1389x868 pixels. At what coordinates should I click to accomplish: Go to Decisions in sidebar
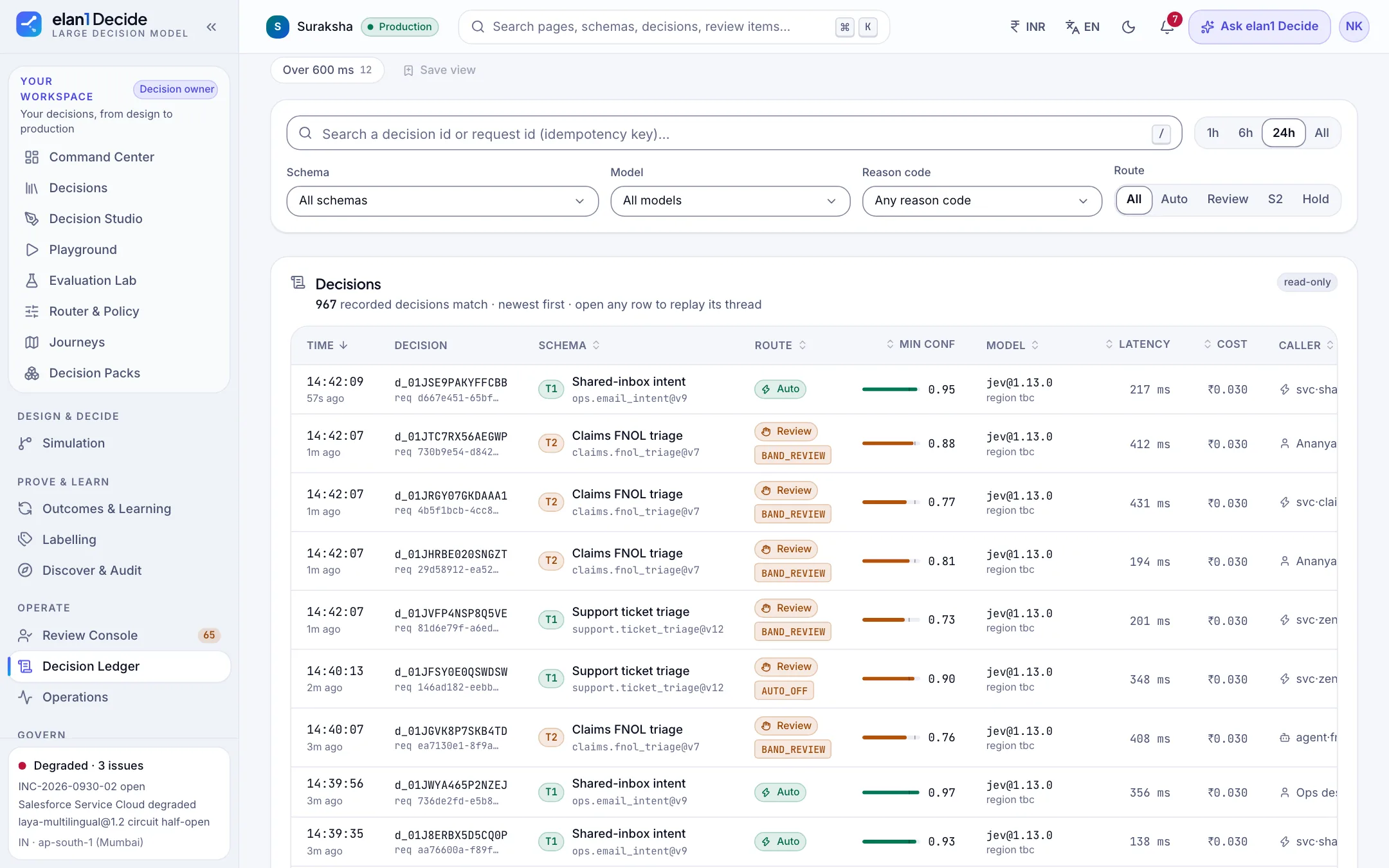tap(120, 188)
